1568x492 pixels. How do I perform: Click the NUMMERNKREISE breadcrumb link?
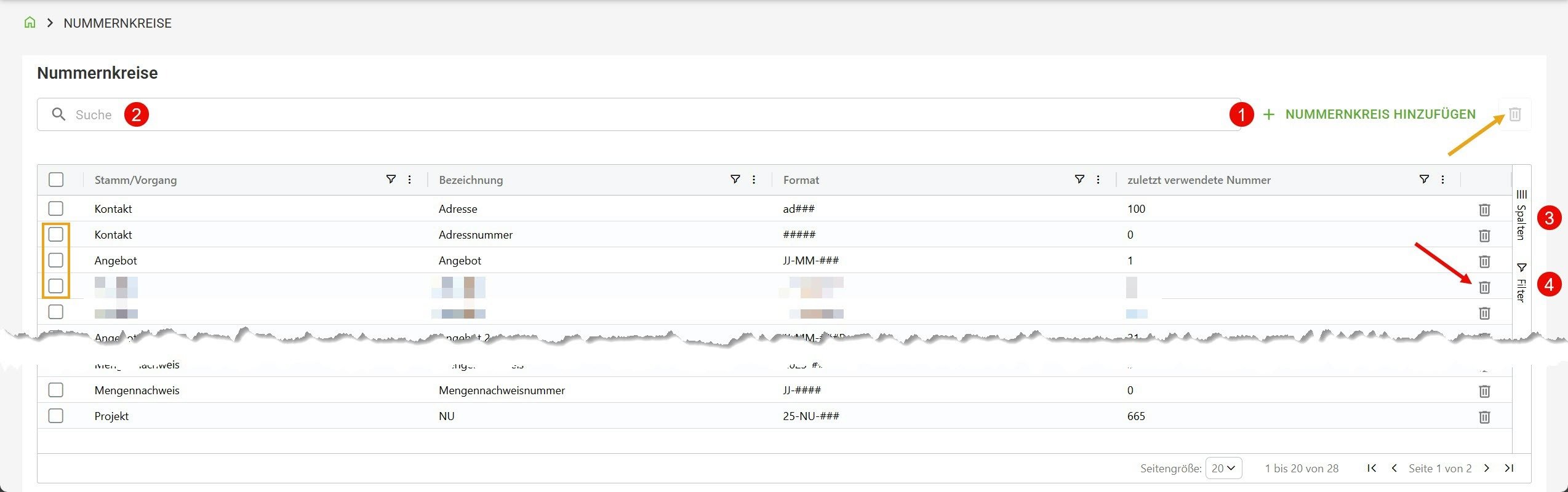118,23
